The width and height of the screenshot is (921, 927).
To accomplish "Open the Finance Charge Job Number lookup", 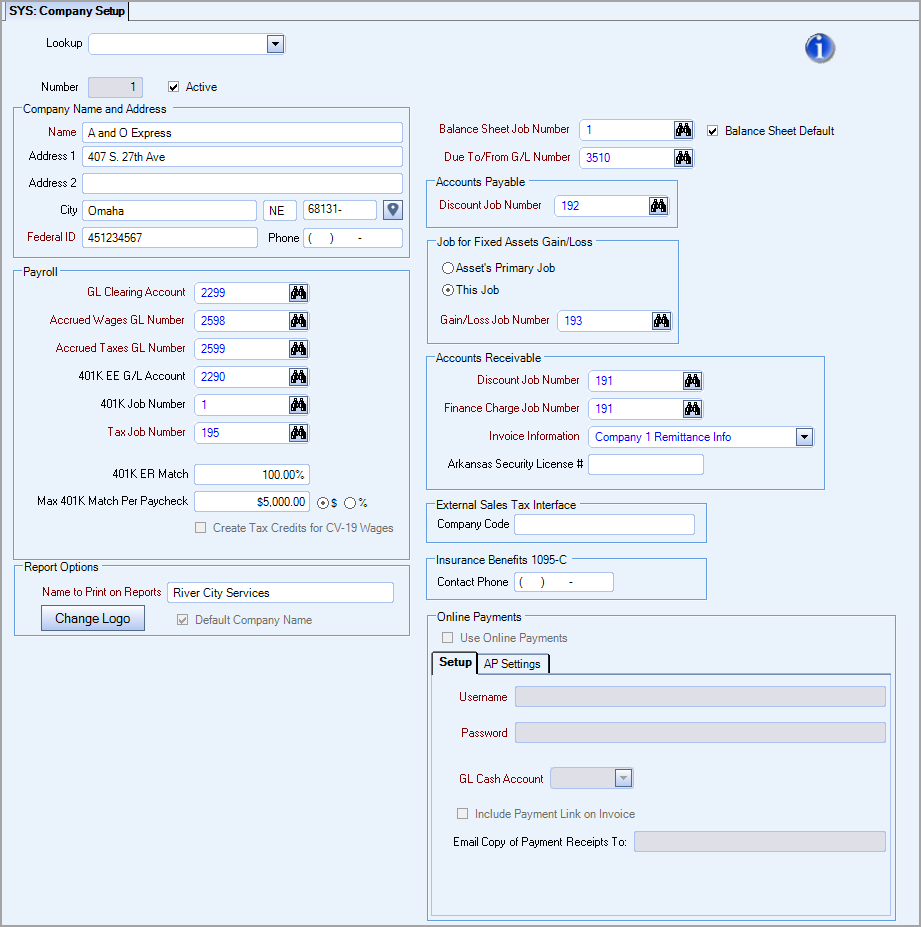I will coord(692,408).
